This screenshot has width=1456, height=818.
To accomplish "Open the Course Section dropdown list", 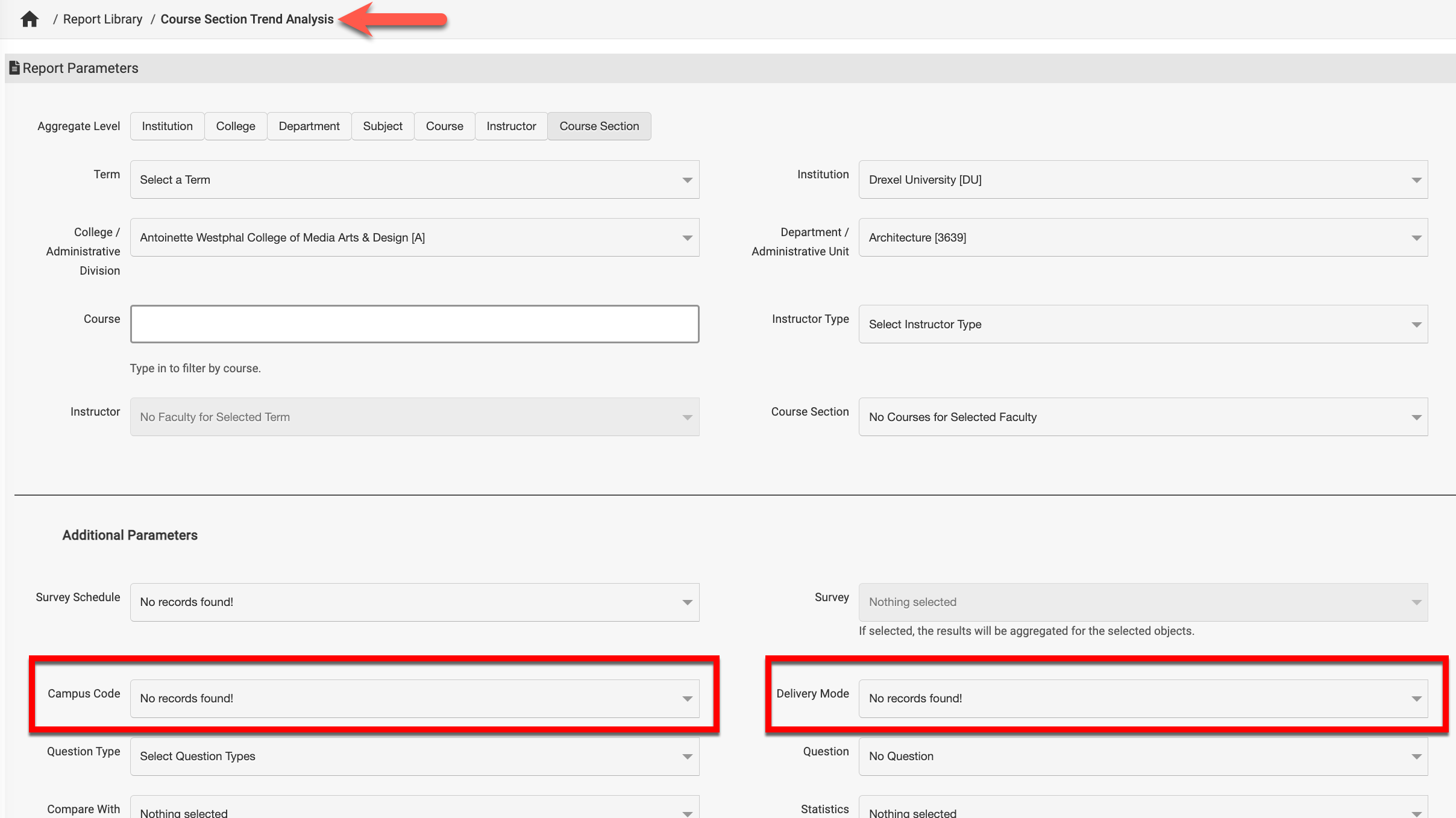I will coord(1143,417).
